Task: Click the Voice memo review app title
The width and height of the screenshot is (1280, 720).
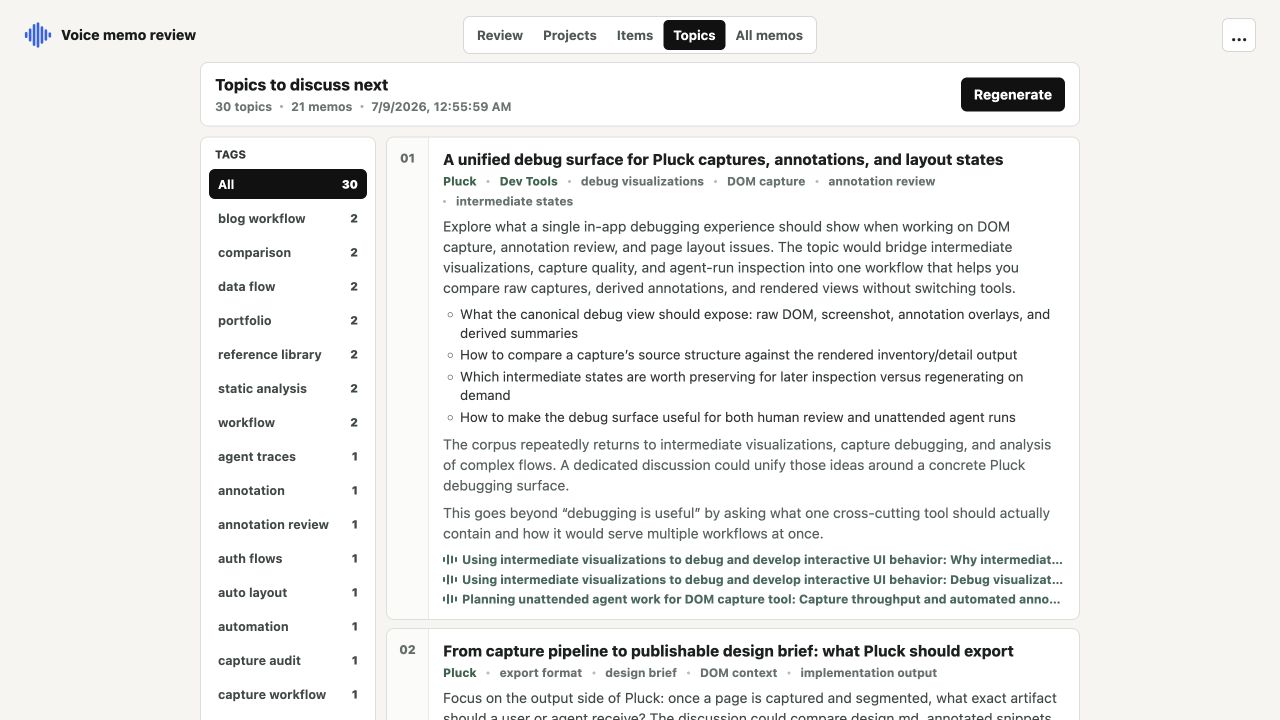Action: click(x=128, y=35)
